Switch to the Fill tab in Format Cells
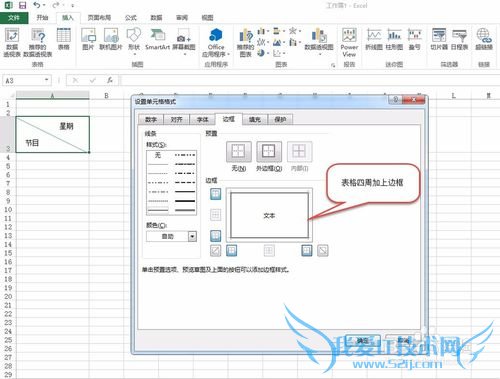The width and height of the screenshot is (500, 379). (255, 119)
